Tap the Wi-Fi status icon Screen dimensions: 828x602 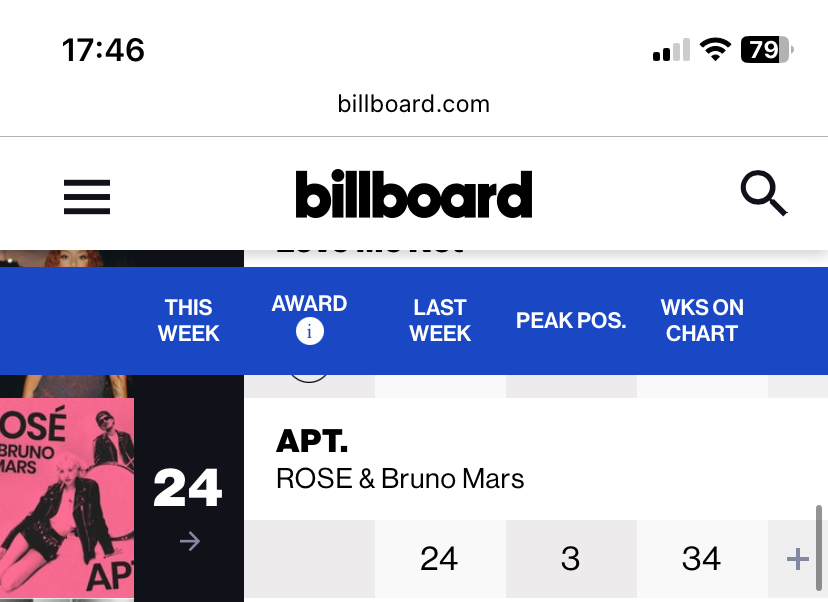(x=715, y=50)
